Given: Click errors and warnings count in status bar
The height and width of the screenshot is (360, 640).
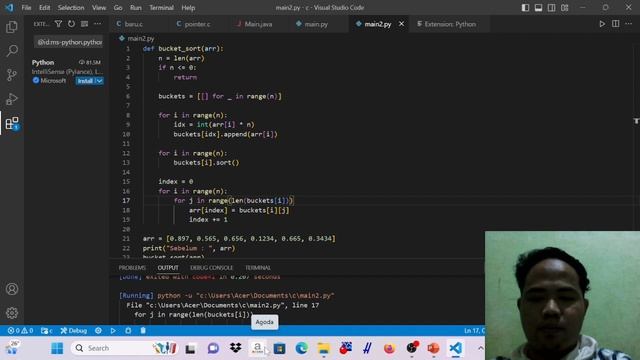Looking at the screenshot, I should pos(20,331).
